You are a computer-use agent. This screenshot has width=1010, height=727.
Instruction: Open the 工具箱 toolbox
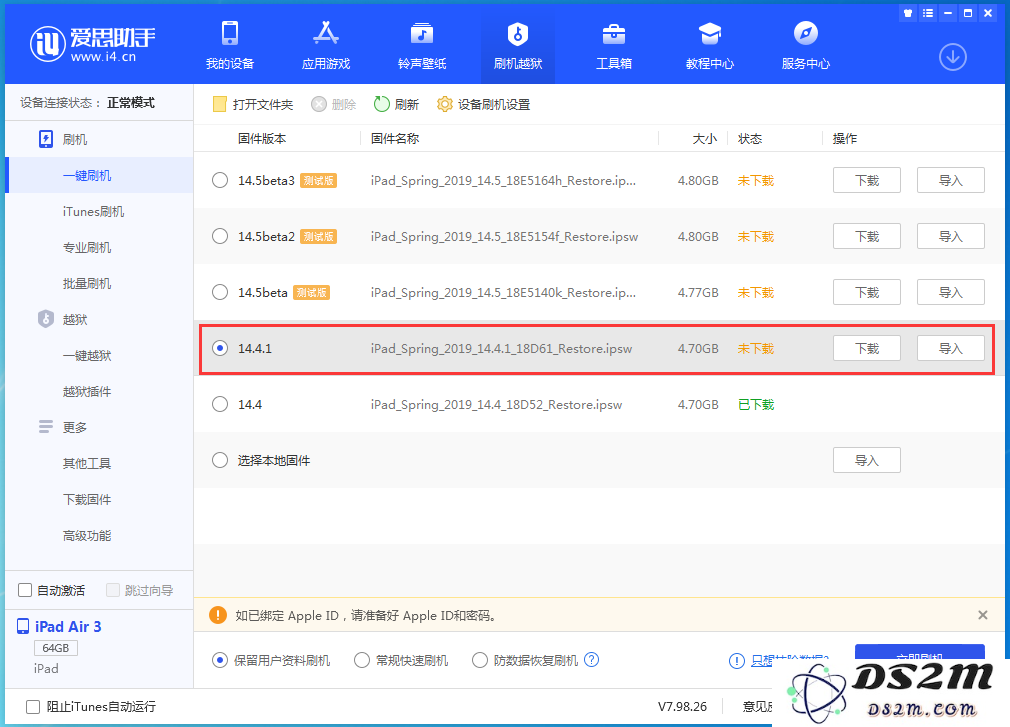tap(614, 45)
